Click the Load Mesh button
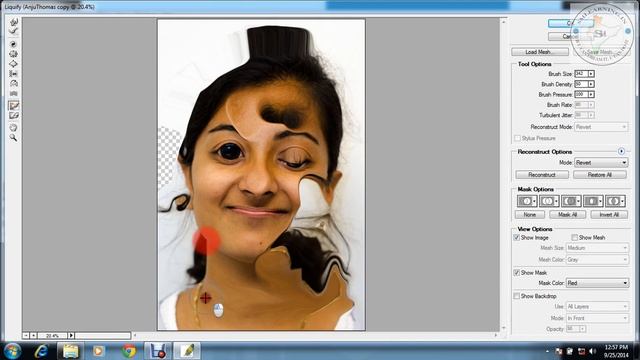The image size is (640, 360). [x=540, y=52]
